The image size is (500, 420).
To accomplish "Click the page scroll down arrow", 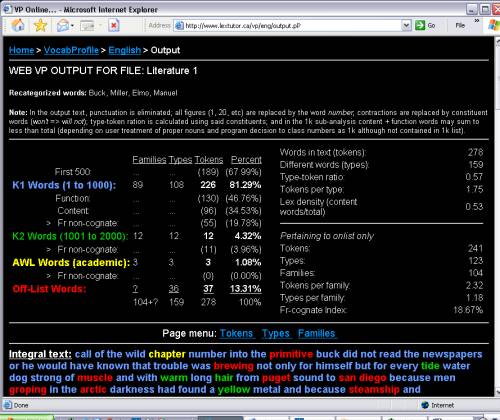I will [x=497, y=391].
